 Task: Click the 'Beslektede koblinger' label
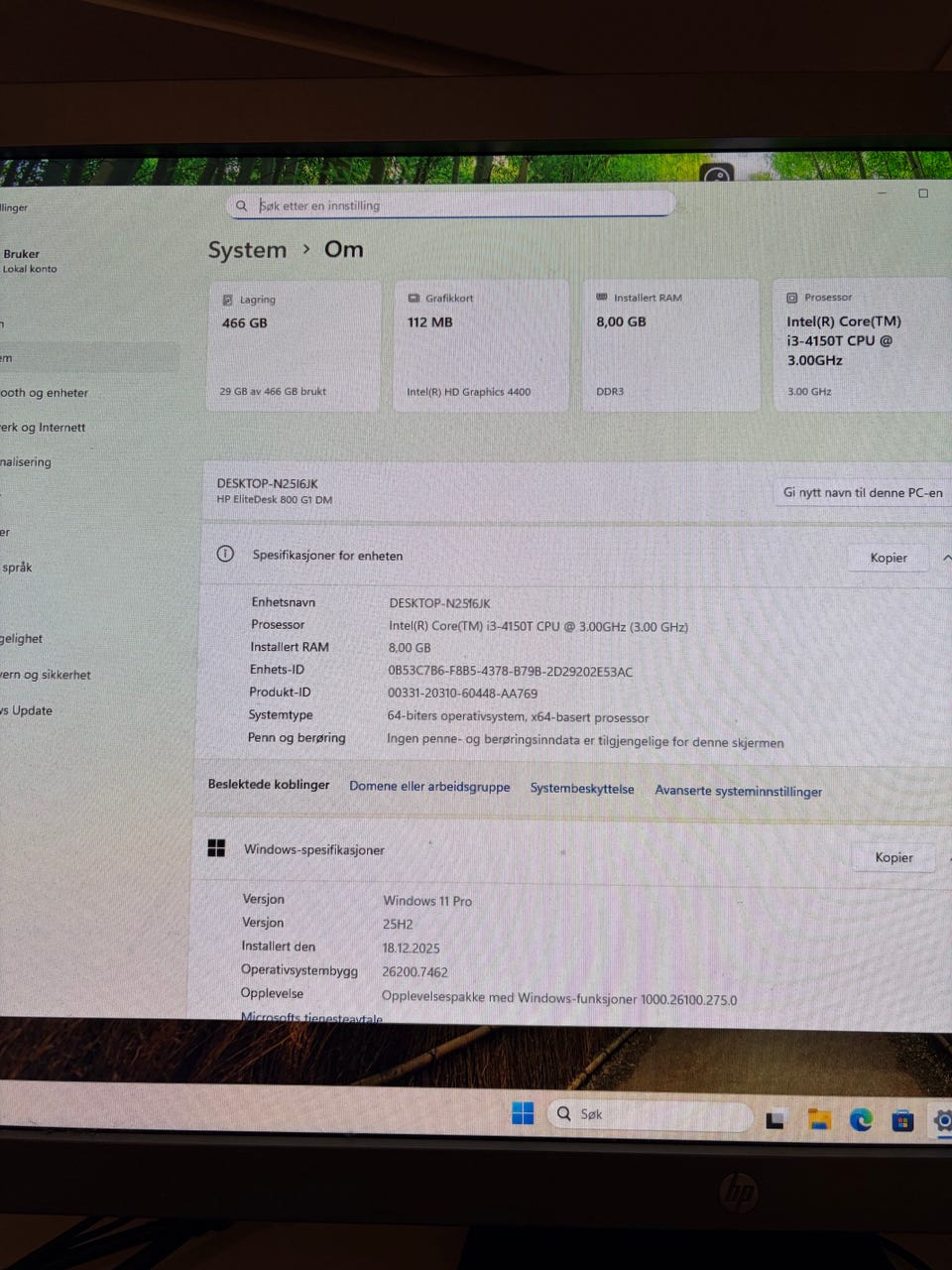[269, 784]
